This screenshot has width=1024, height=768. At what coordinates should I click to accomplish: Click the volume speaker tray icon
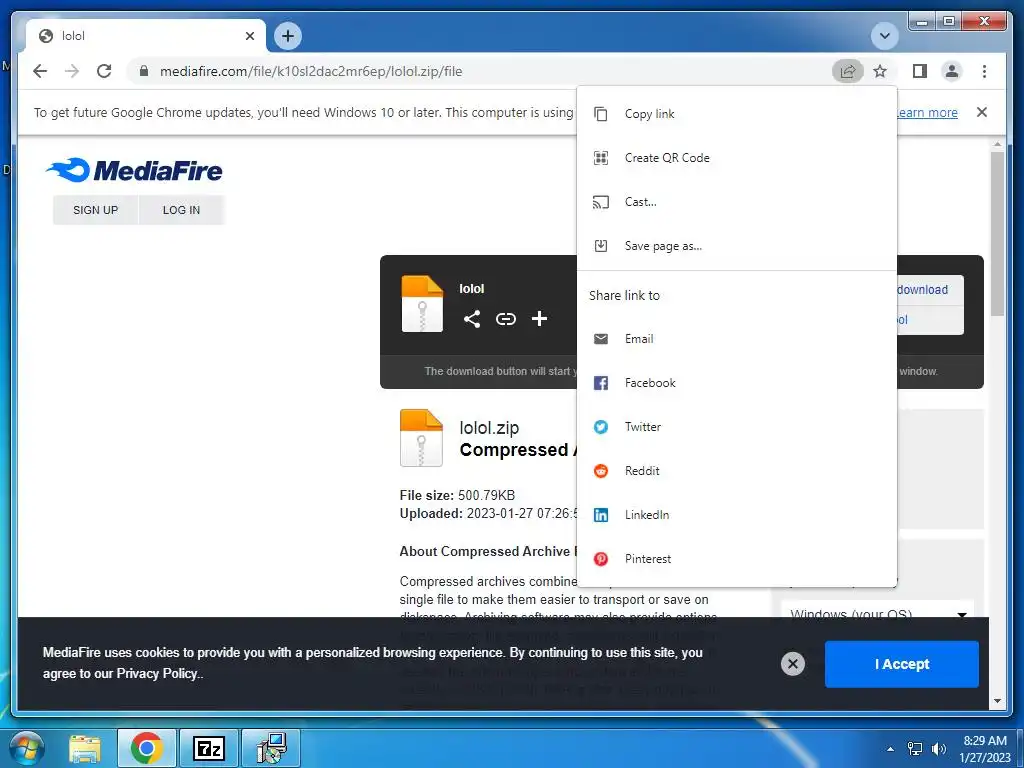point(939,749)
